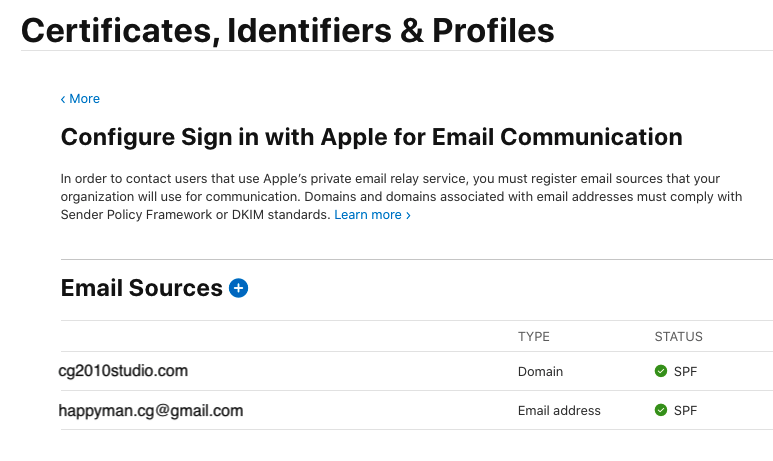The height and width of the screenshot is (461, 773).
Task: Click the Configure Sign in with Apple heading
Action: click(x=371, y=137)
